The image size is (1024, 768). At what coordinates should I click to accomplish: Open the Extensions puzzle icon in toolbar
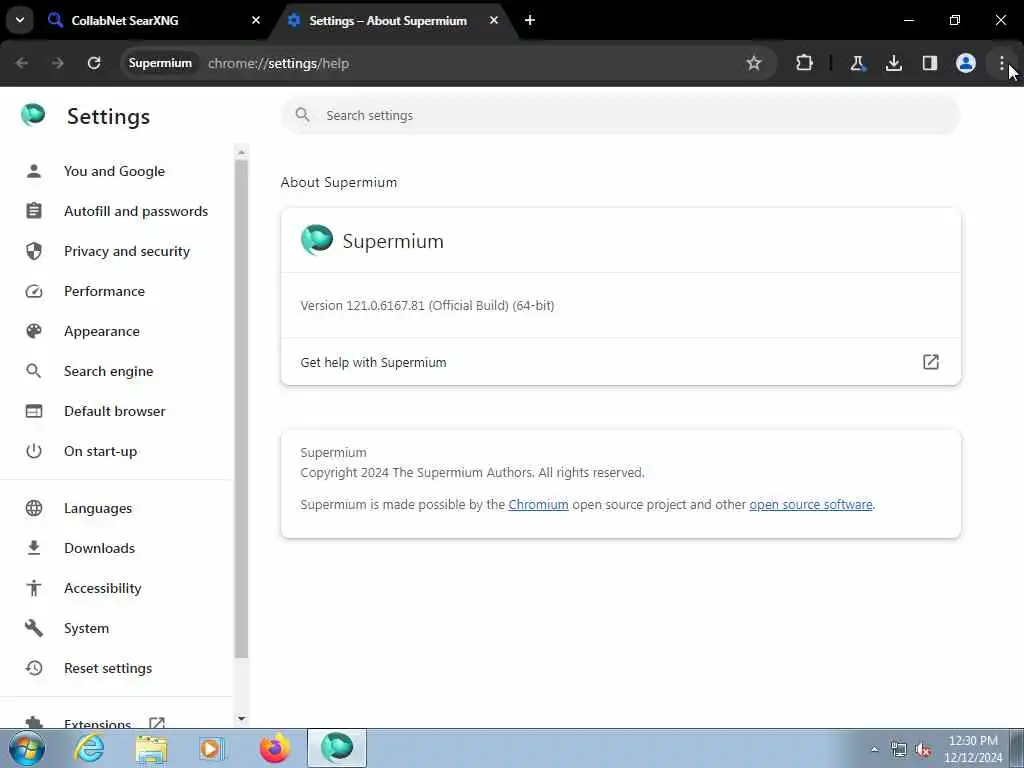coord(805,63)
